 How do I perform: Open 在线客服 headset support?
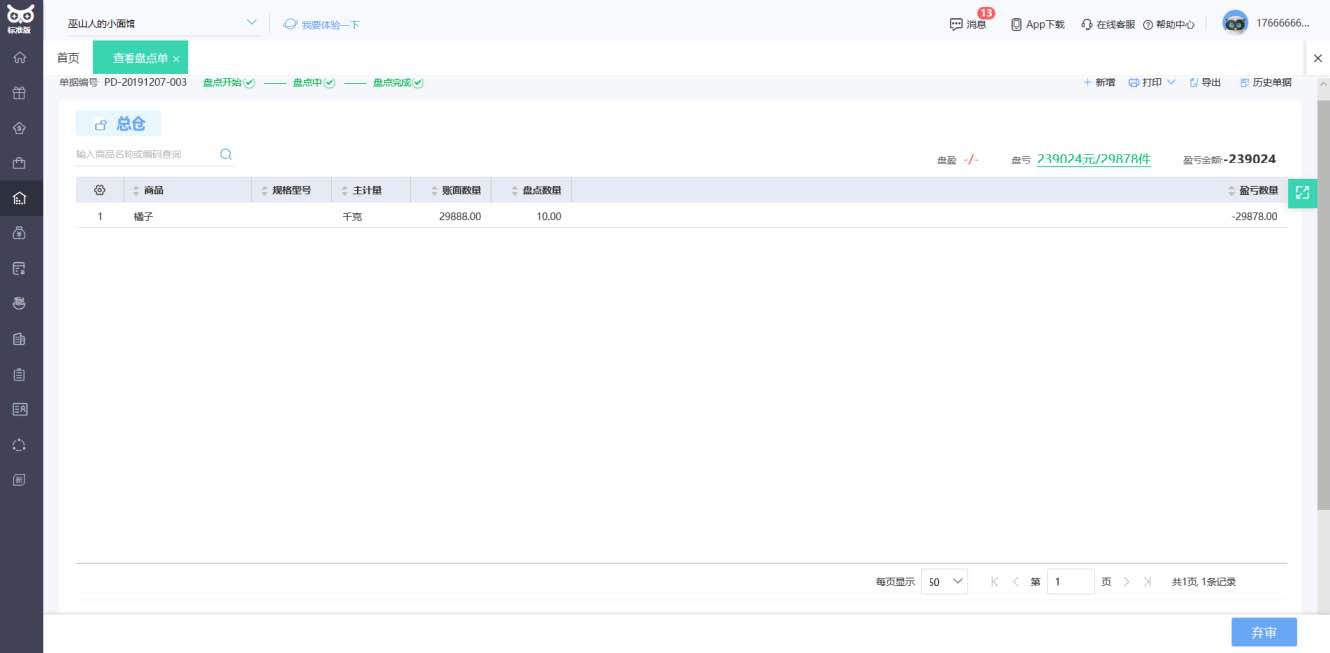[x=1108, y=24]
